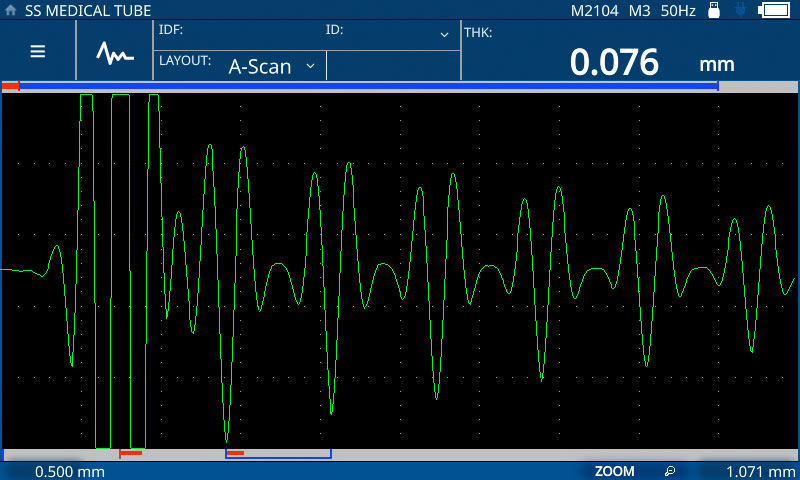Tap the THK 0.076 thickness reading
This screenshot has height=480, width=800.
click(x=614, y=62)
